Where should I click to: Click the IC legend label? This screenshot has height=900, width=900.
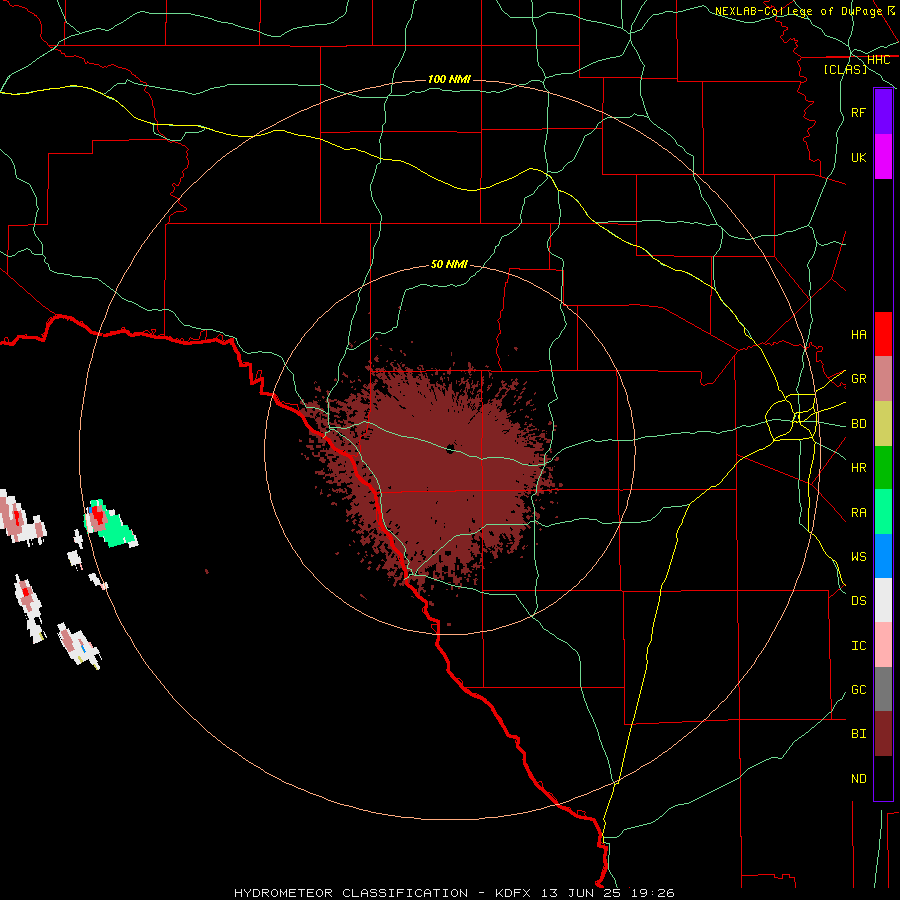pos(858,646)
